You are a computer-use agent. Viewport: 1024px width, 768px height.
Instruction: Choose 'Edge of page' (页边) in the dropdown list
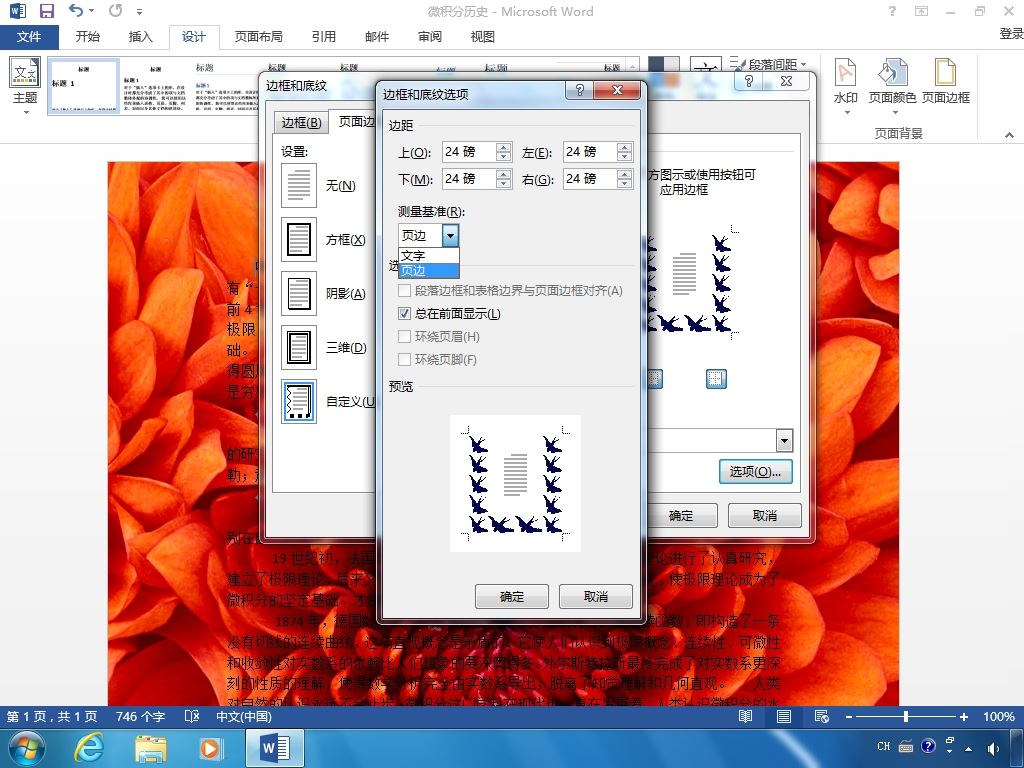coord(429,270)
